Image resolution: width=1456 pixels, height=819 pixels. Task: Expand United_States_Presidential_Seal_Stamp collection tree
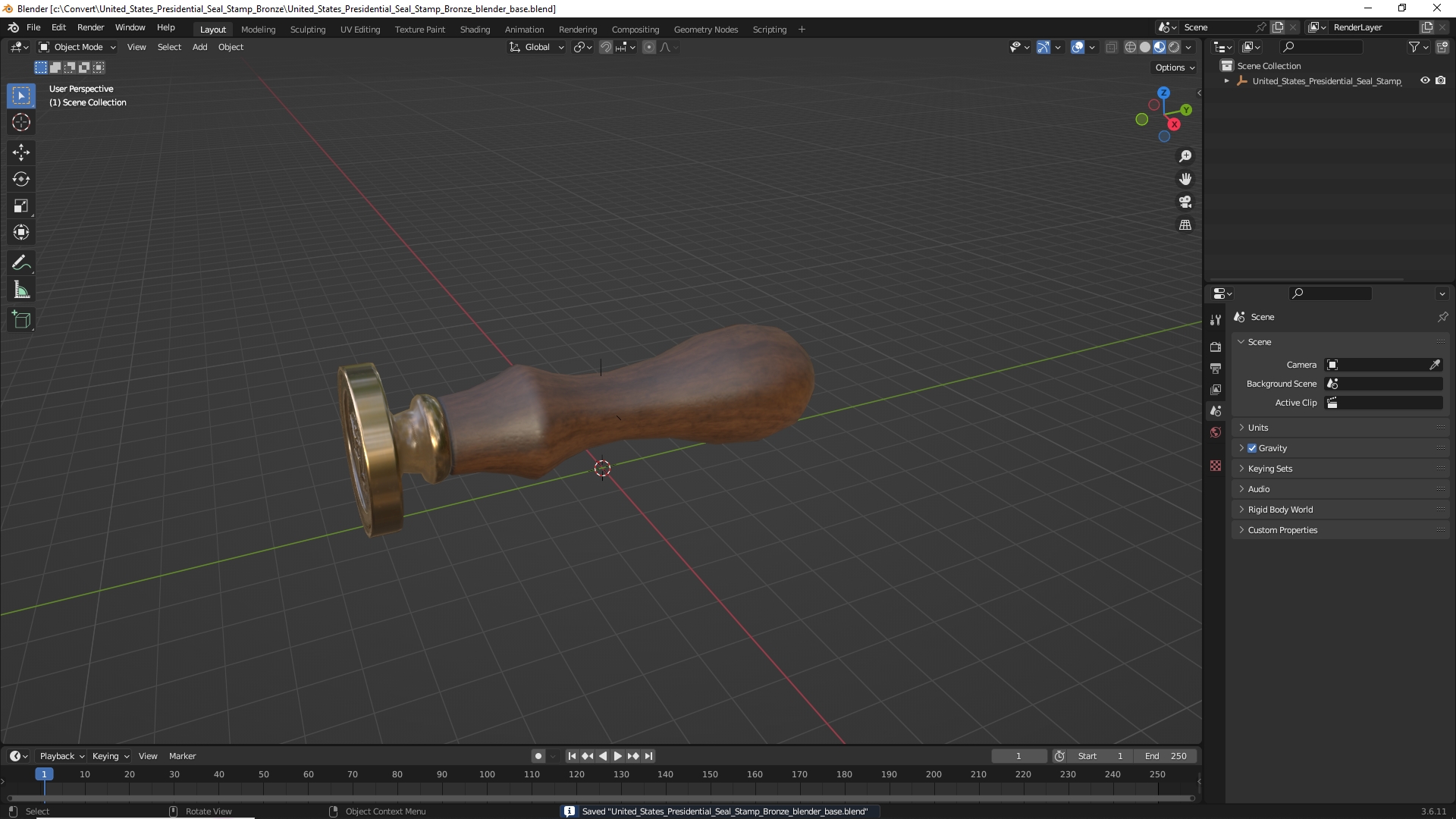tap(1227, 81)
